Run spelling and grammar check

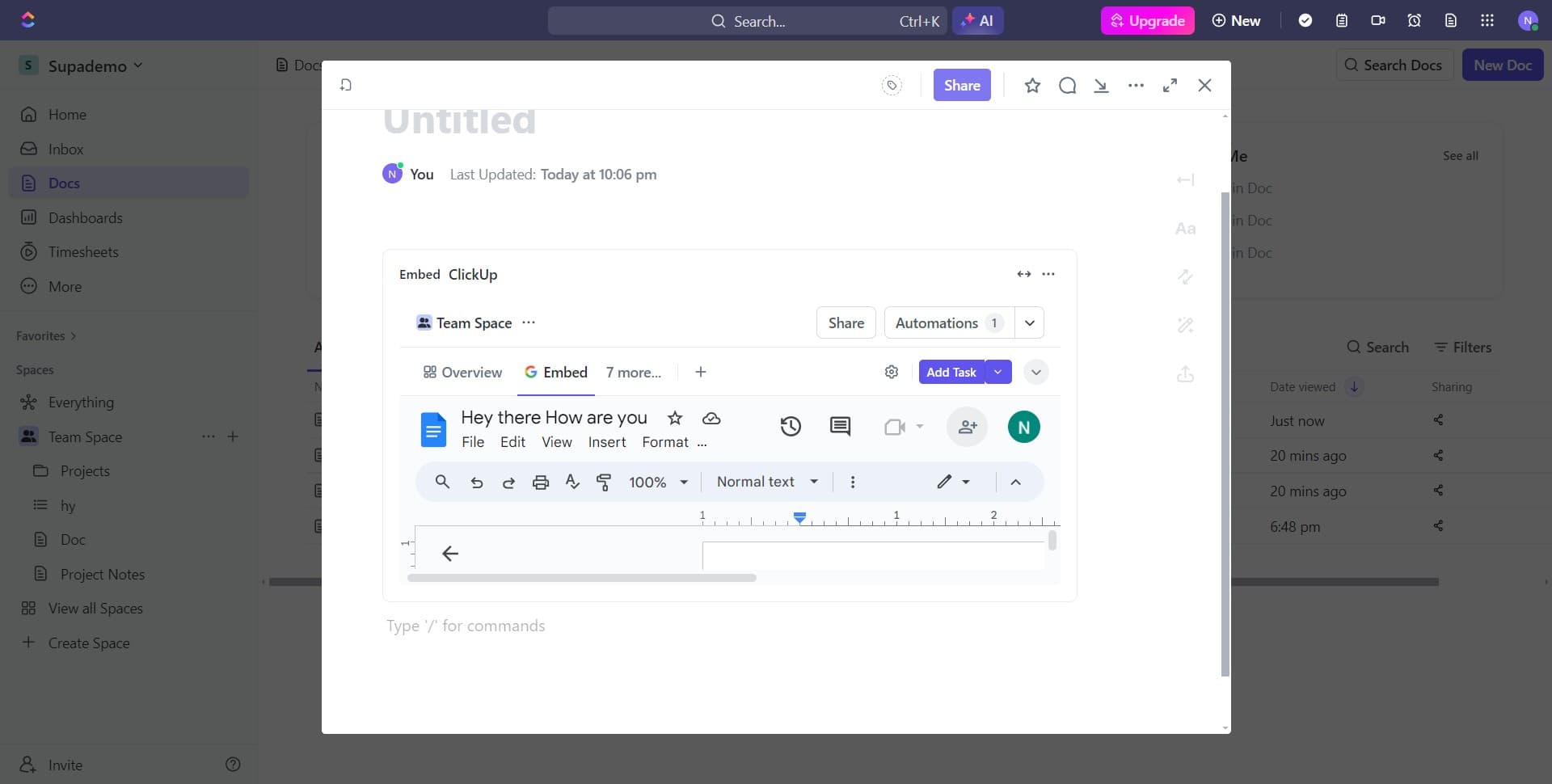572,482
